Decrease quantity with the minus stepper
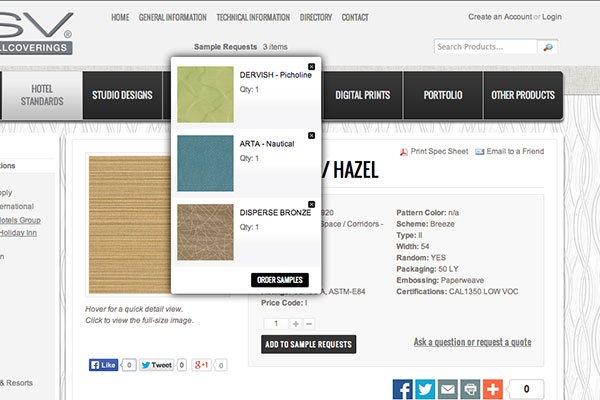This screenshot has height=400, width=600. (x=308, y=323)
